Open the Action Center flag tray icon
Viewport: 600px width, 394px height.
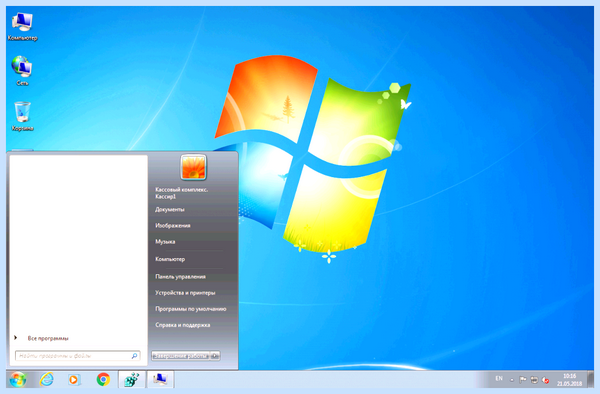[x=523, y=380]
